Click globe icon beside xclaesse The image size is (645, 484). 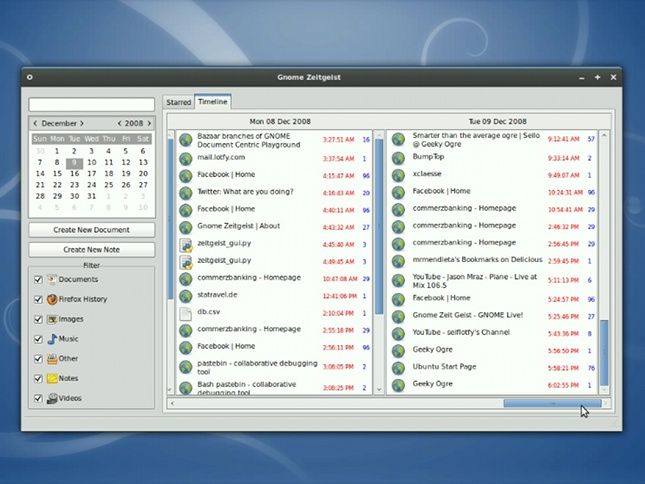[x=398, y=175]
